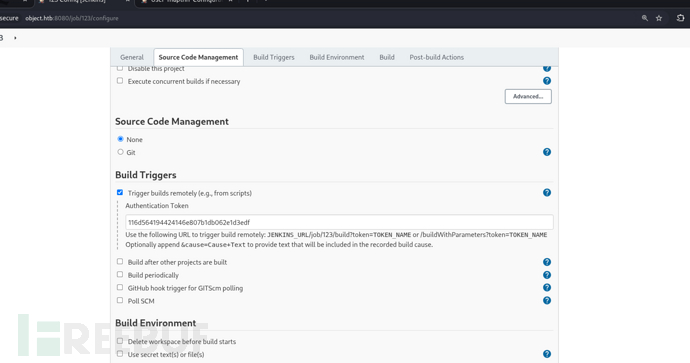Open help for Build after other projects
This screenshot has height=363, width=690.
pos(547,262)
